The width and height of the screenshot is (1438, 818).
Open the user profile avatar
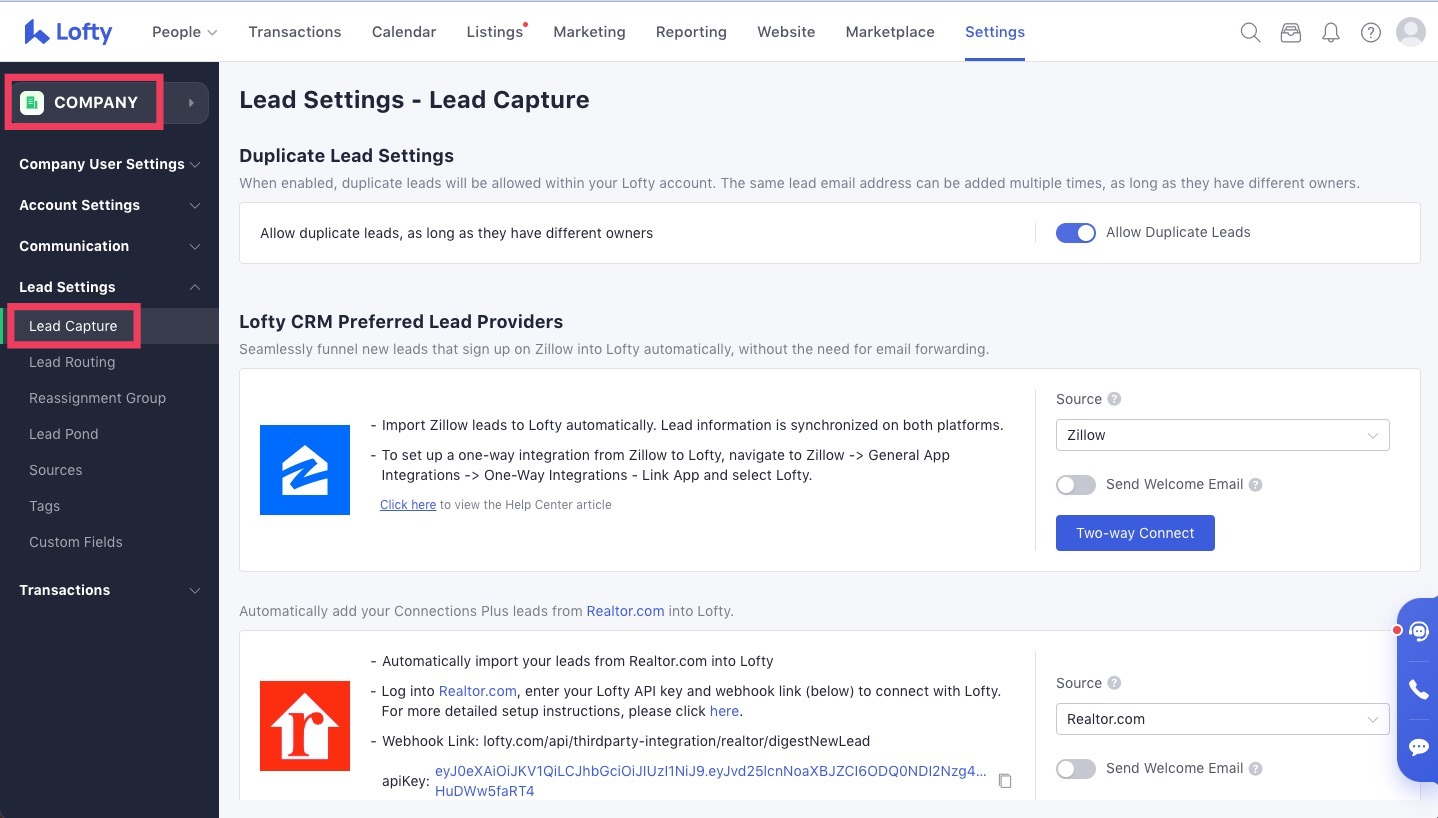point(1411,32)
